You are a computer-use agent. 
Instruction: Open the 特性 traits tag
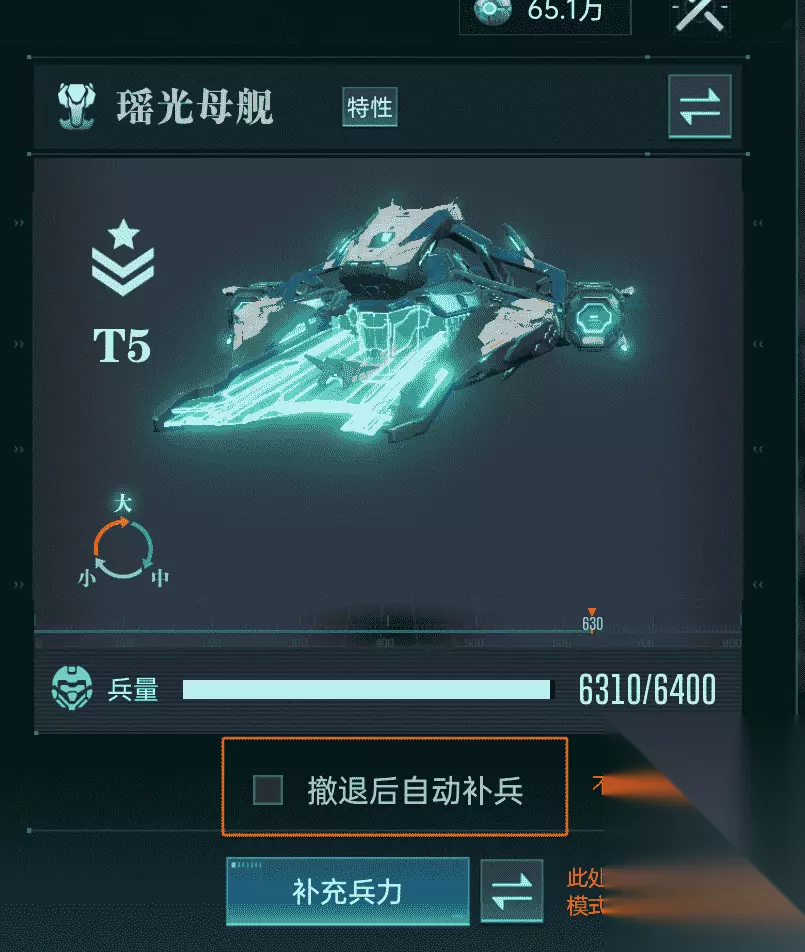click(370, 107)
